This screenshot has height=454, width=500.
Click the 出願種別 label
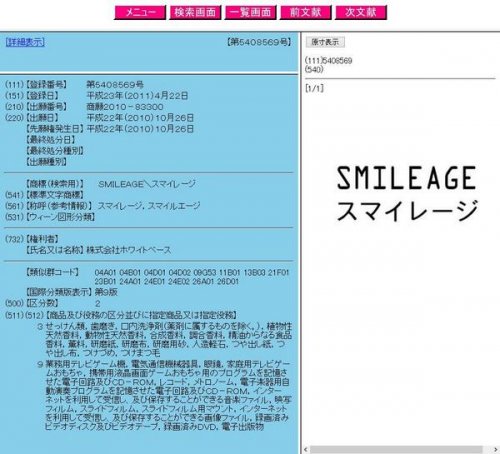click(x=46, y=162)
